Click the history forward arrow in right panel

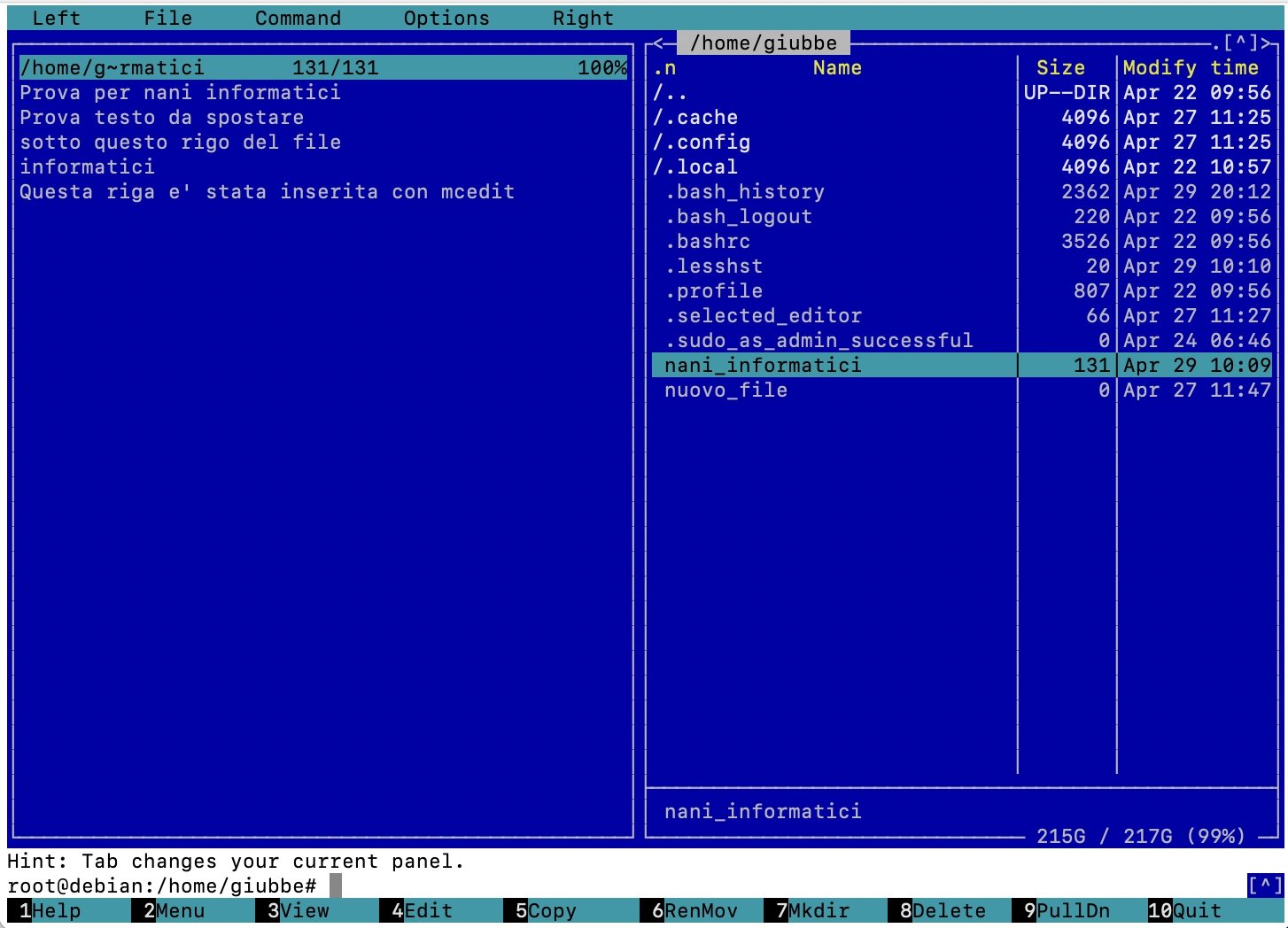pyautogui.click(x=1266, y=43)
